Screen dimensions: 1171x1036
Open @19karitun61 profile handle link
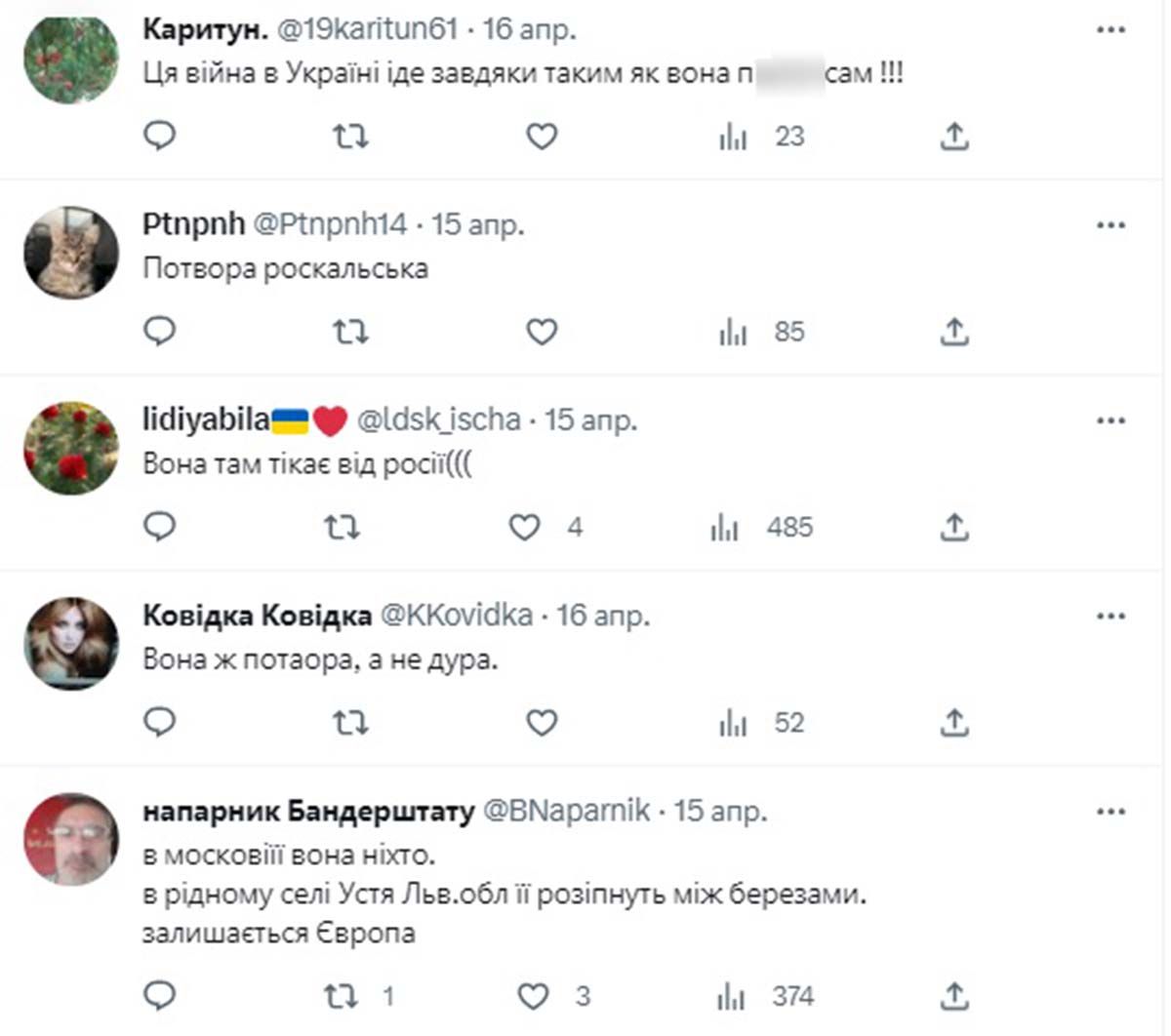pyautogui.click(x=368, y=29)
